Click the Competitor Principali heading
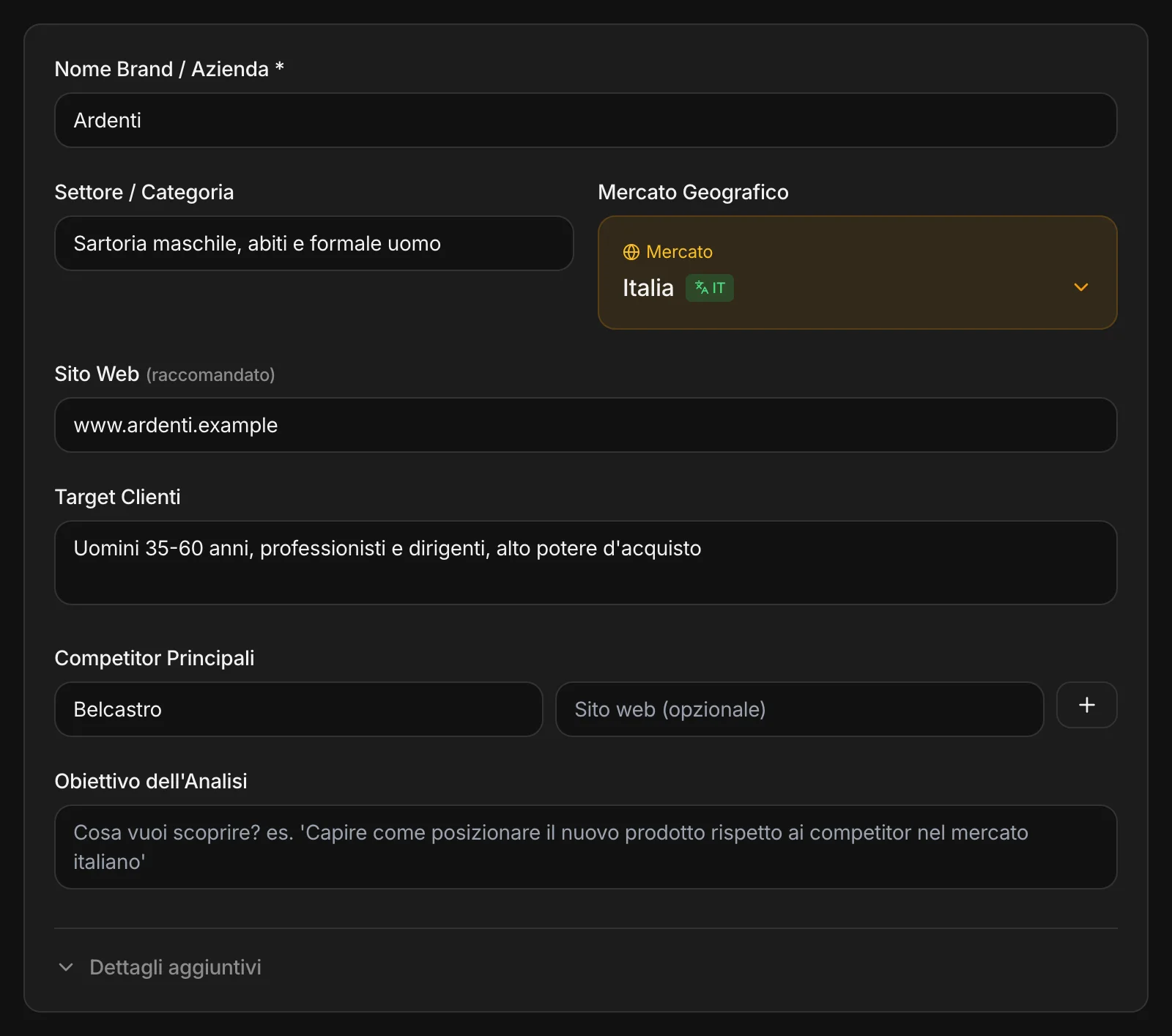 (x=155, y=658)
